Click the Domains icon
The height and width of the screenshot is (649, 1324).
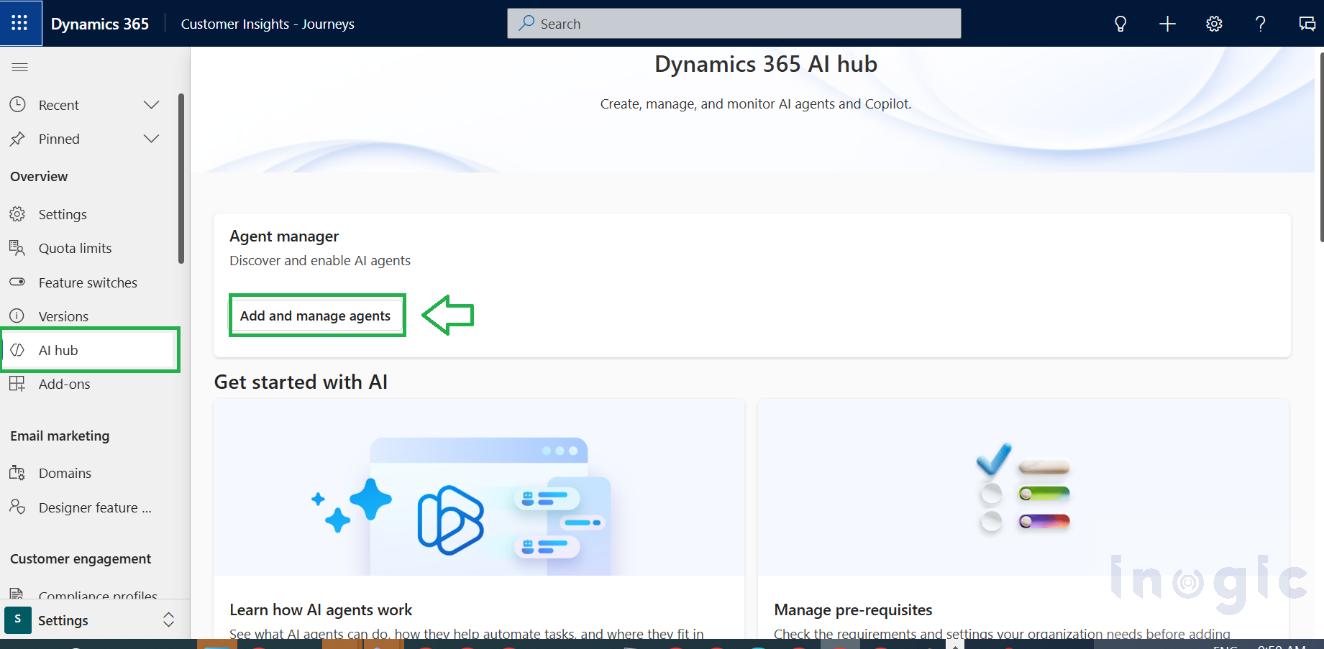(17, 473)
